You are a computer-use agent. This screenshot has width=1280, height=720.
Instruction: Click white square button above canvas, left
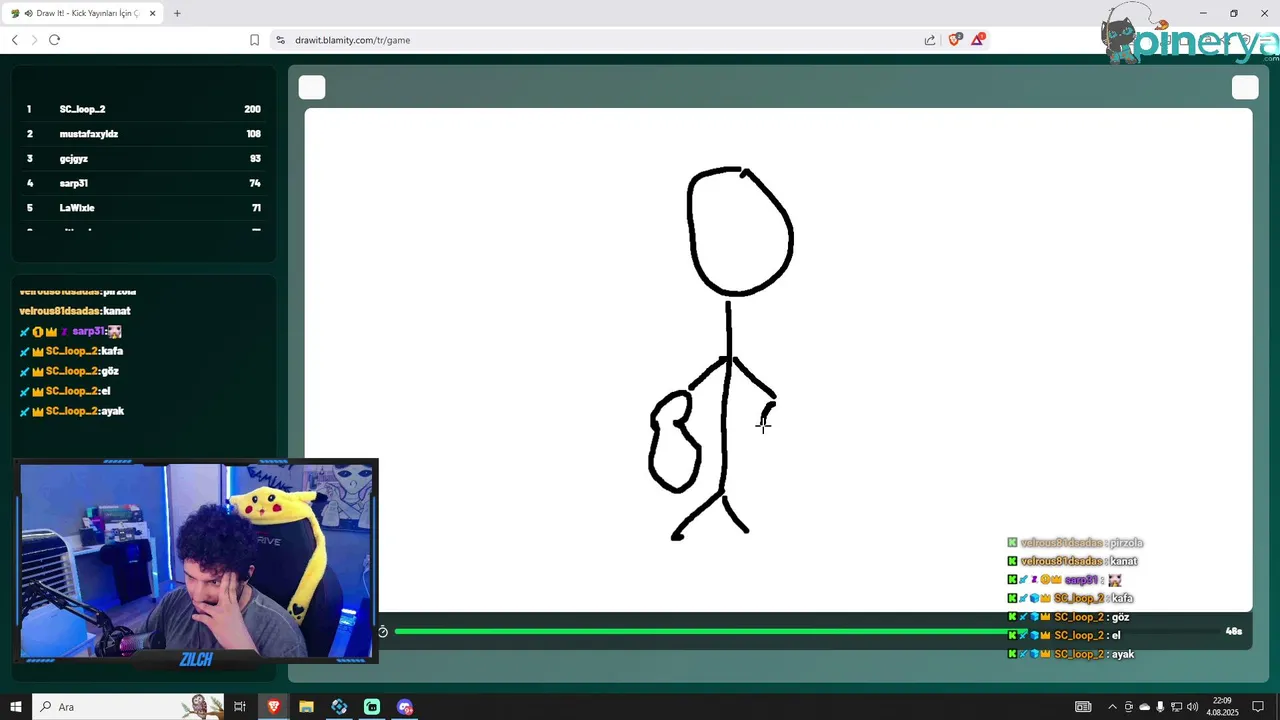[312, 87]
